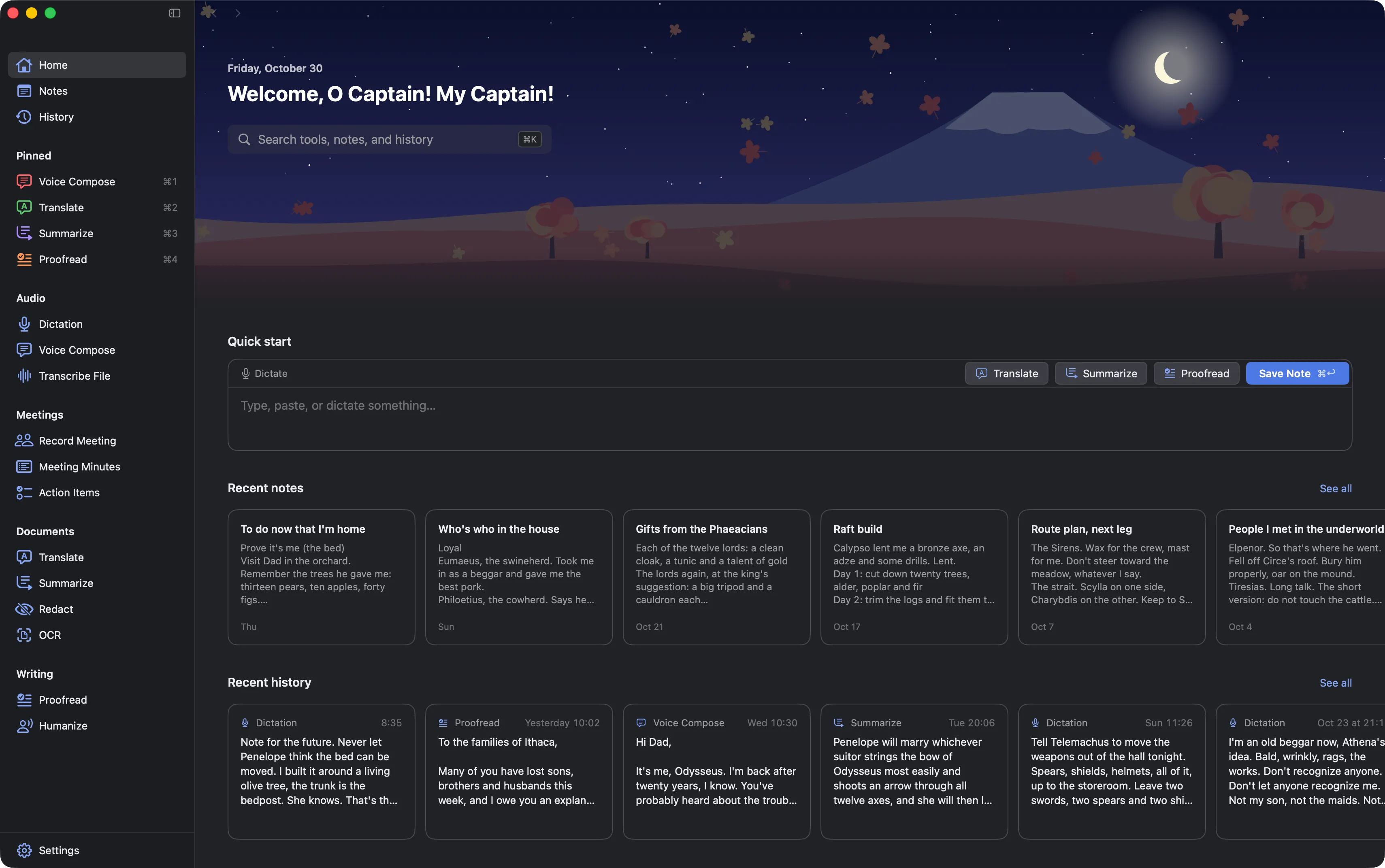Open Dictation history from 8:35
The width and height of the screenshot is (1385, 868).
tap(321, 771)
